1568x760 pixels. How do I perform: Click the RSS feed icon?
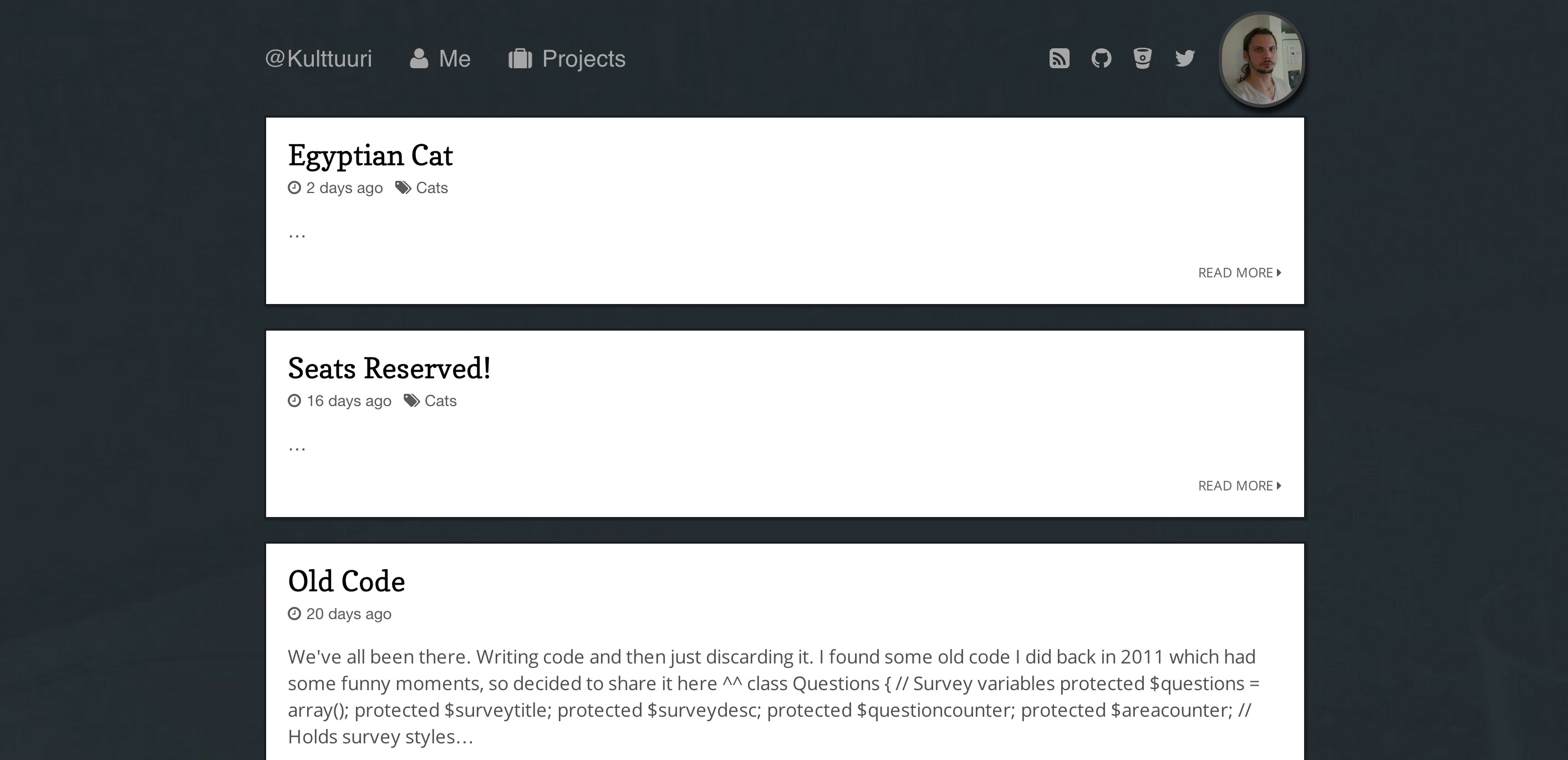coord(1059,58)
